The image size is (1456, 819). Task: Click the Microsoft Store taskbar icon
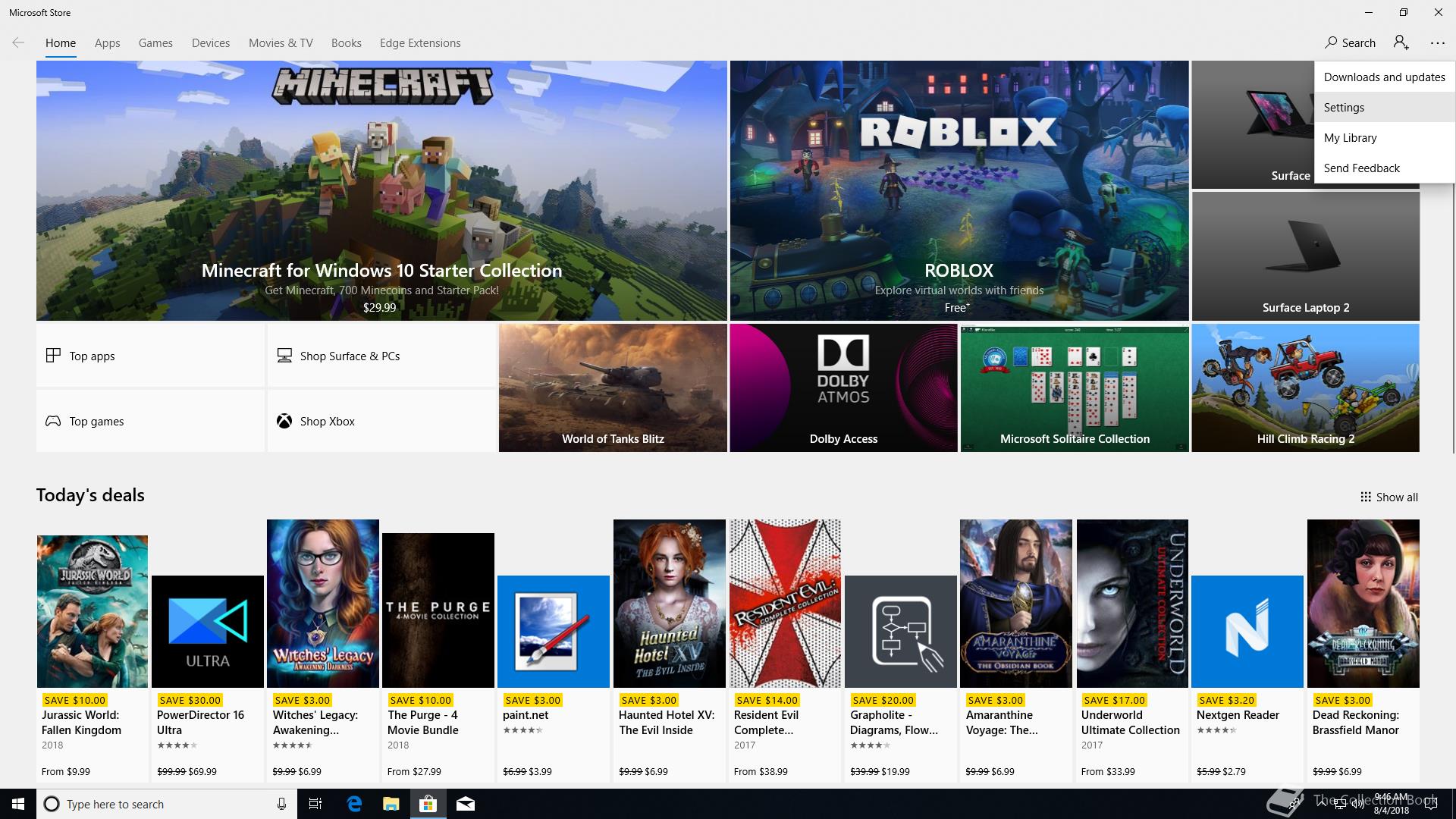428,804
